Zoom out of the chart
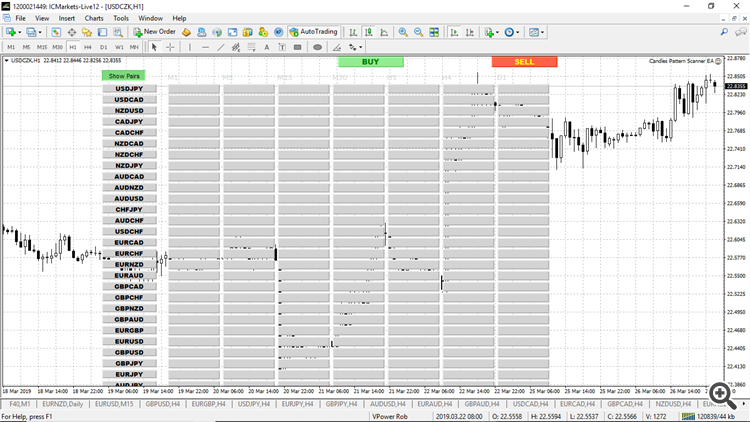The image size is (750, 422). [419, 32]
